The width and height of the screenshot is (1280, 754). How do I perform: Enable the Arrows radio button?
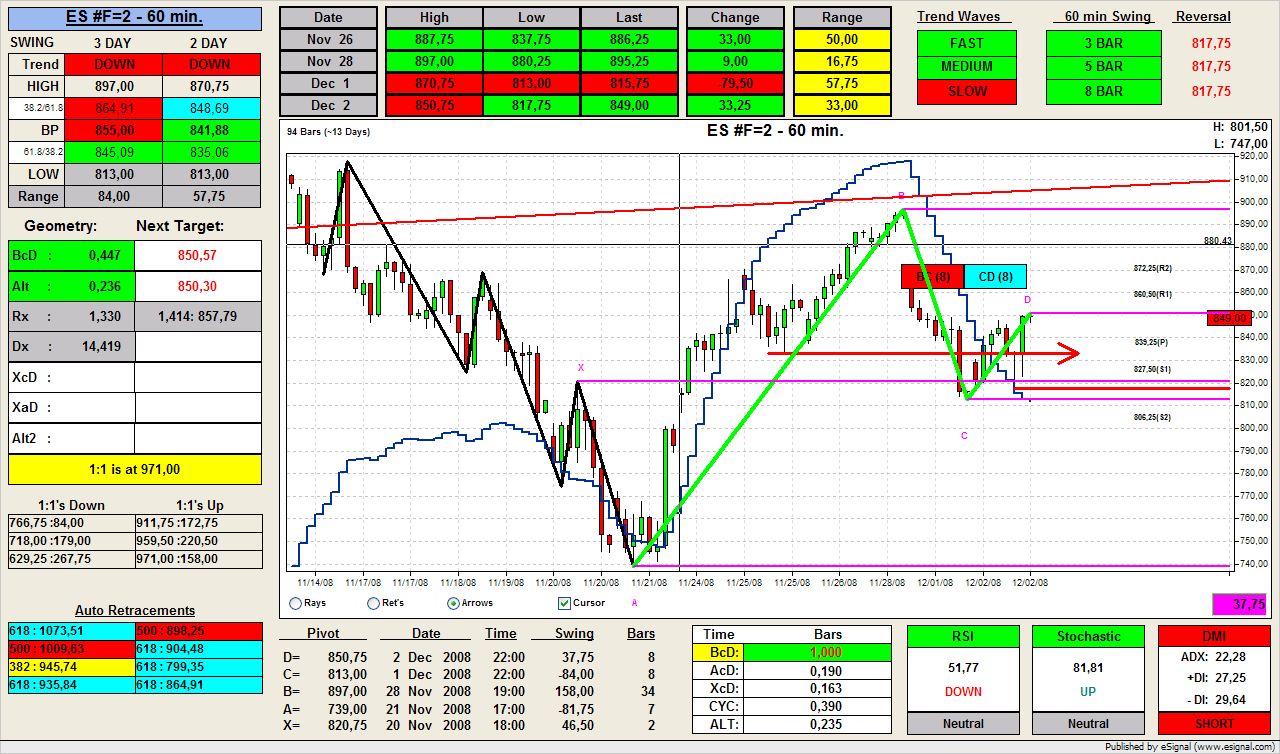click(454, 603)
